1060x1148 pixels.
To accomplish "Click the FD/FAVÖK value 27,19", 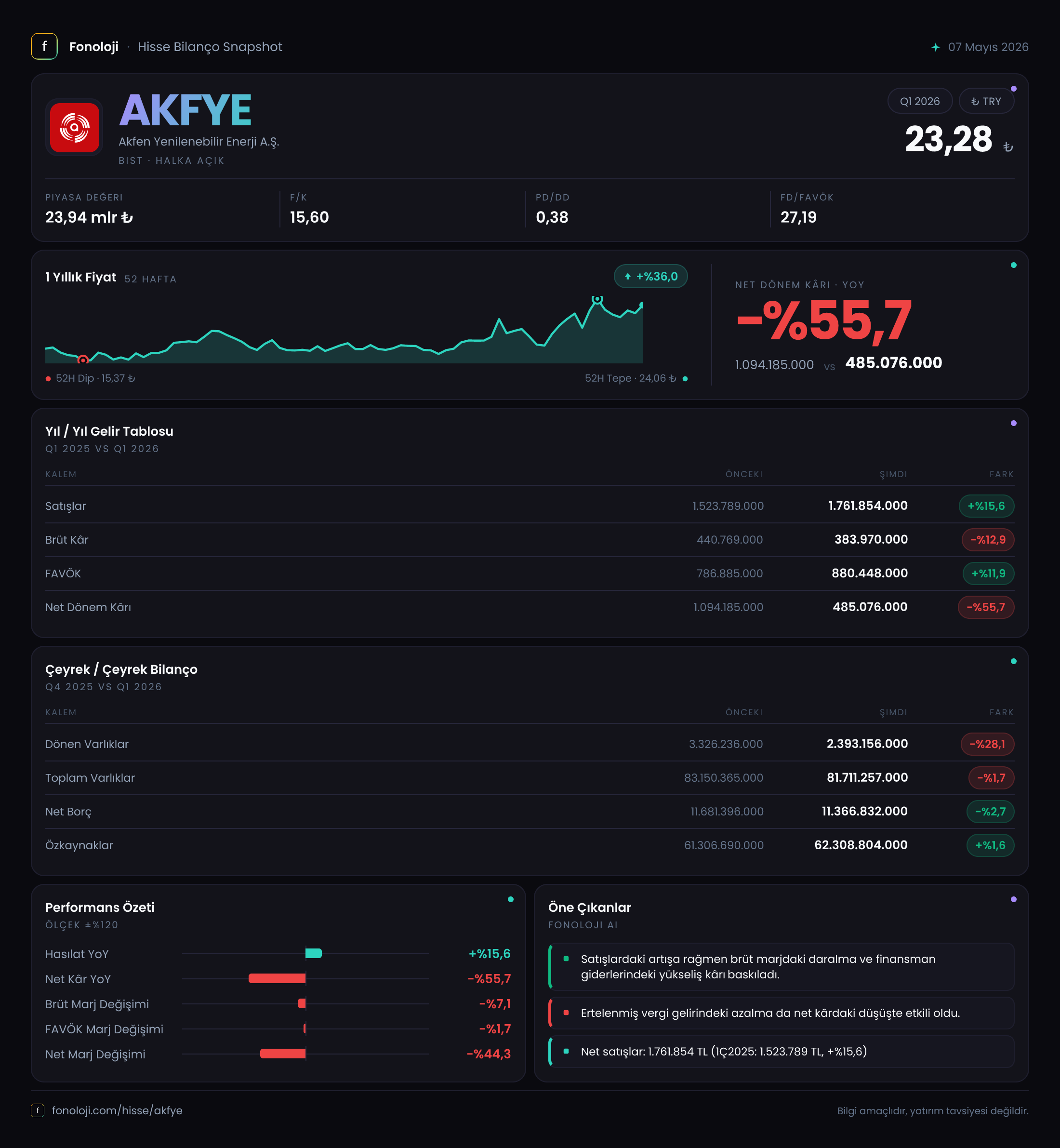I will [x=798, y=217].
